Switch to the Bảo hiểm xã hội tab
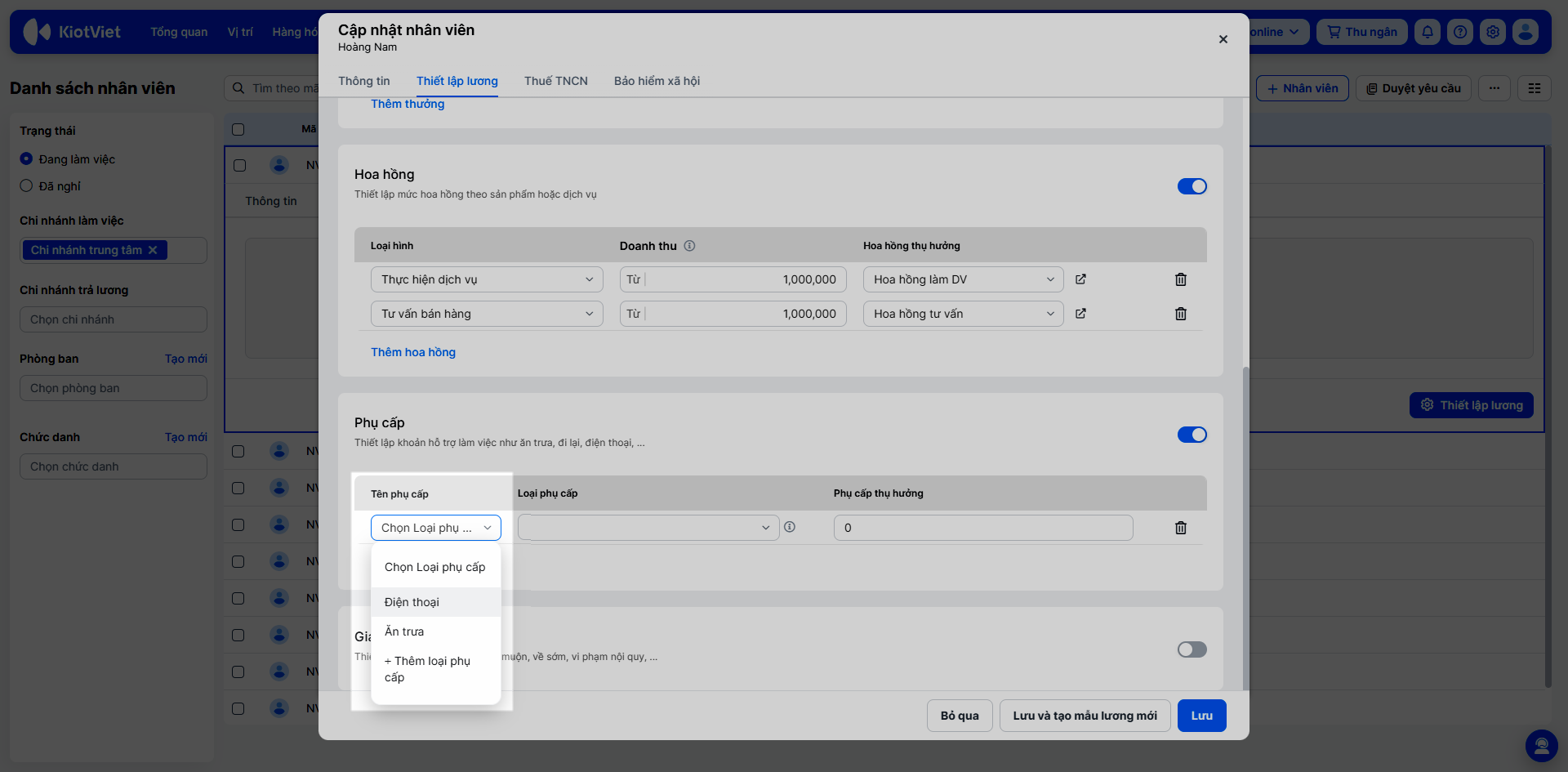The width and height of the screenshot is (1568, 772). 657,81
